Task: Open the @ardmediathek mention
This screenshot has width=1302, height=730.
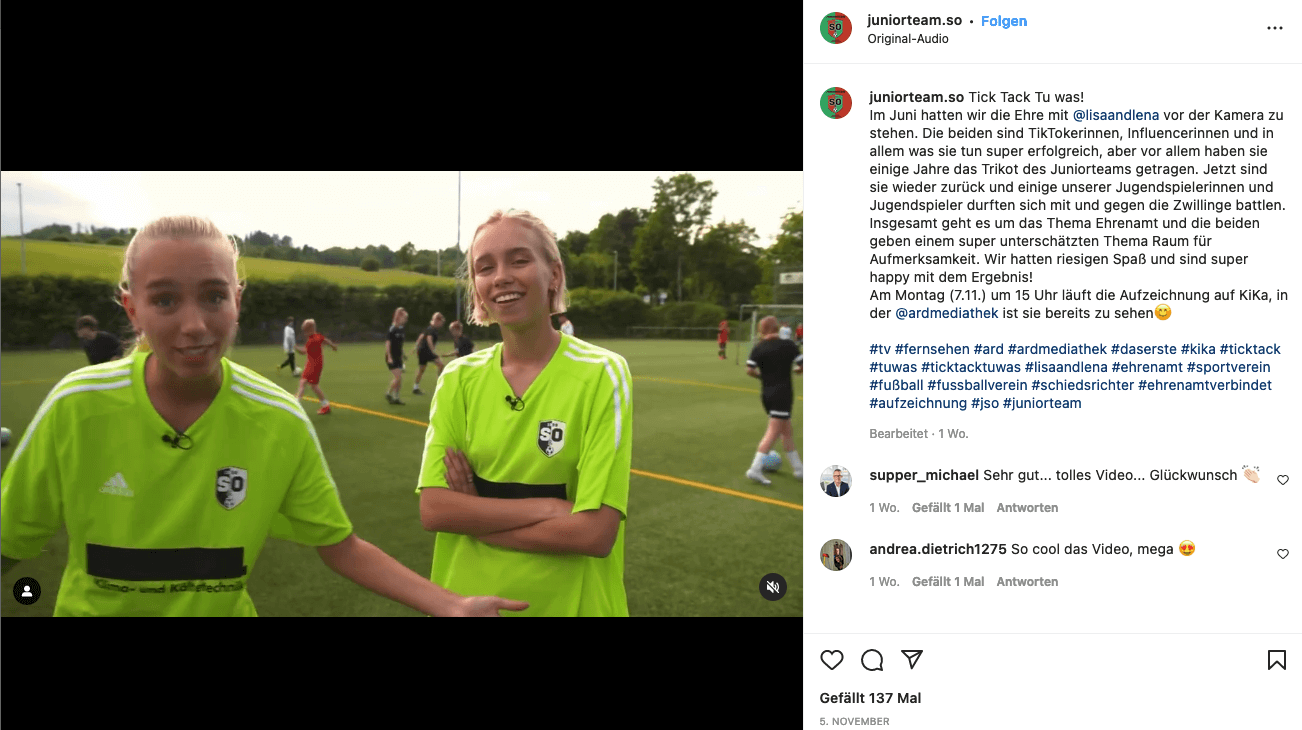Action: tap(945, 313)
